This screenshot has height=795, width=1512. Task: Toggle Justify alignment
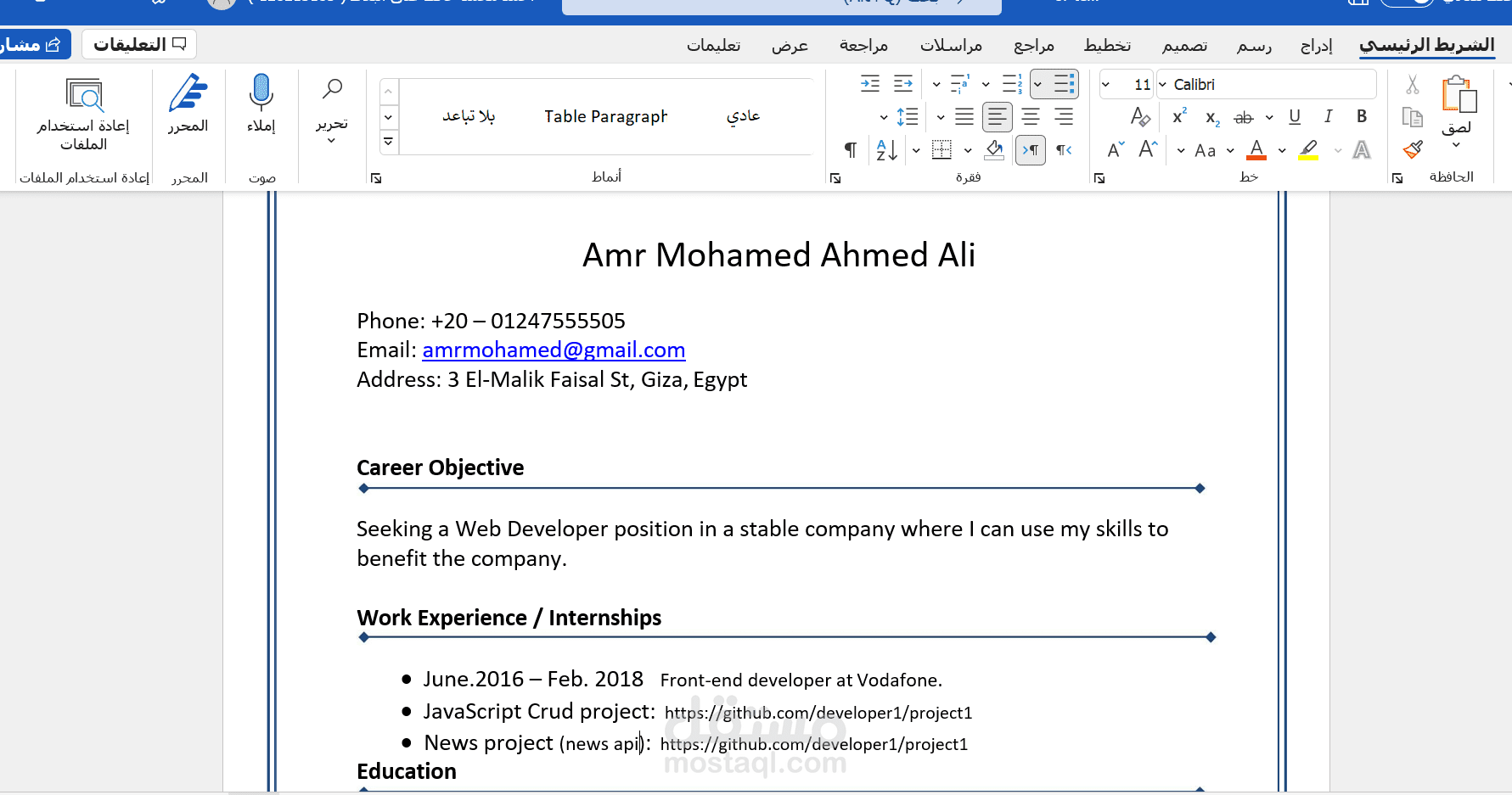point(964,117)
